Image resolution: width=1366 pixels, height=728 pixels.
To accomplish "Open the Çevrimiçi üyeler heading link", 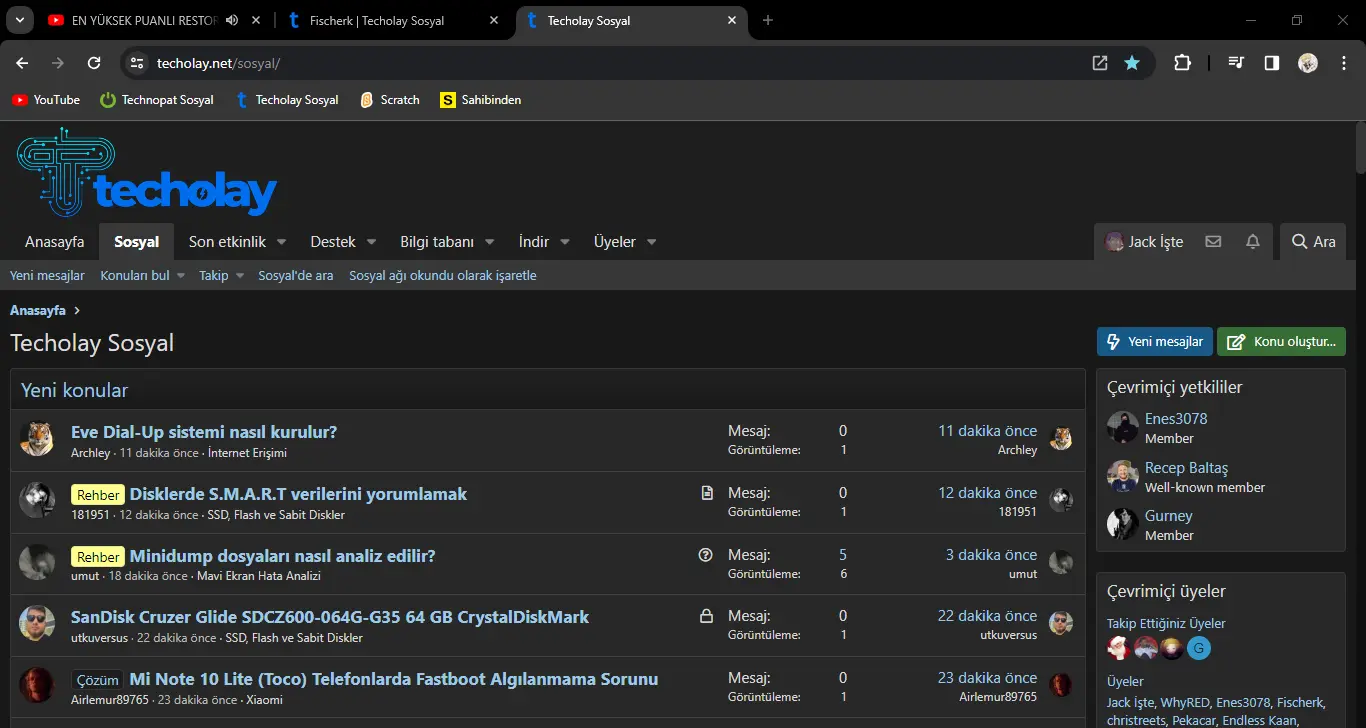I will tap(1166, 591).
